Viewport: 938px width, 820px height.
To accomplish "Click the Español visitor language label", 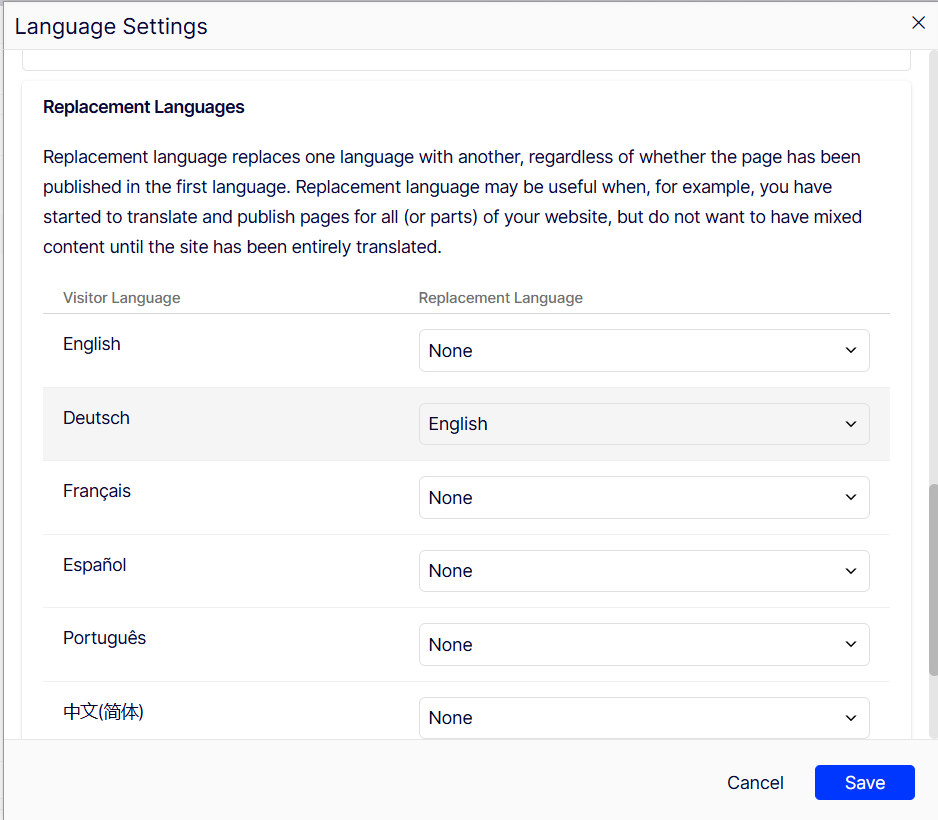I will pyautogui.click(x=94, y=565).
